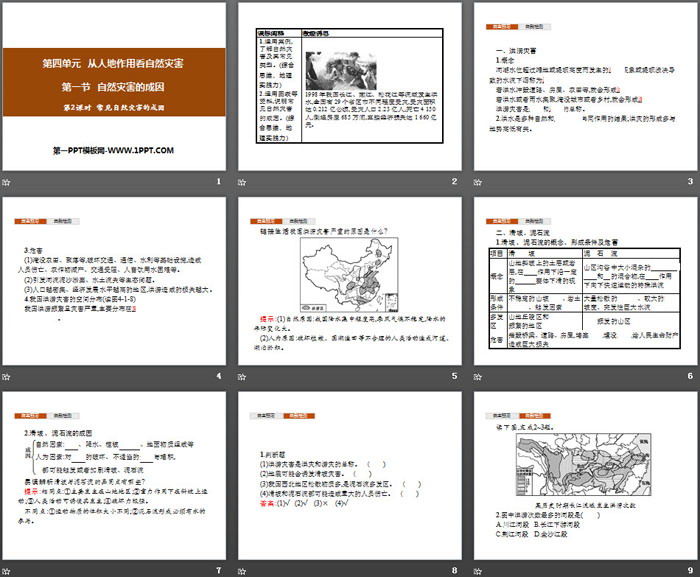Image resolution: width=700 pixels, height=577 pixels.
Task: Click animation star icon under slide 1
Action: click(6, 182)
